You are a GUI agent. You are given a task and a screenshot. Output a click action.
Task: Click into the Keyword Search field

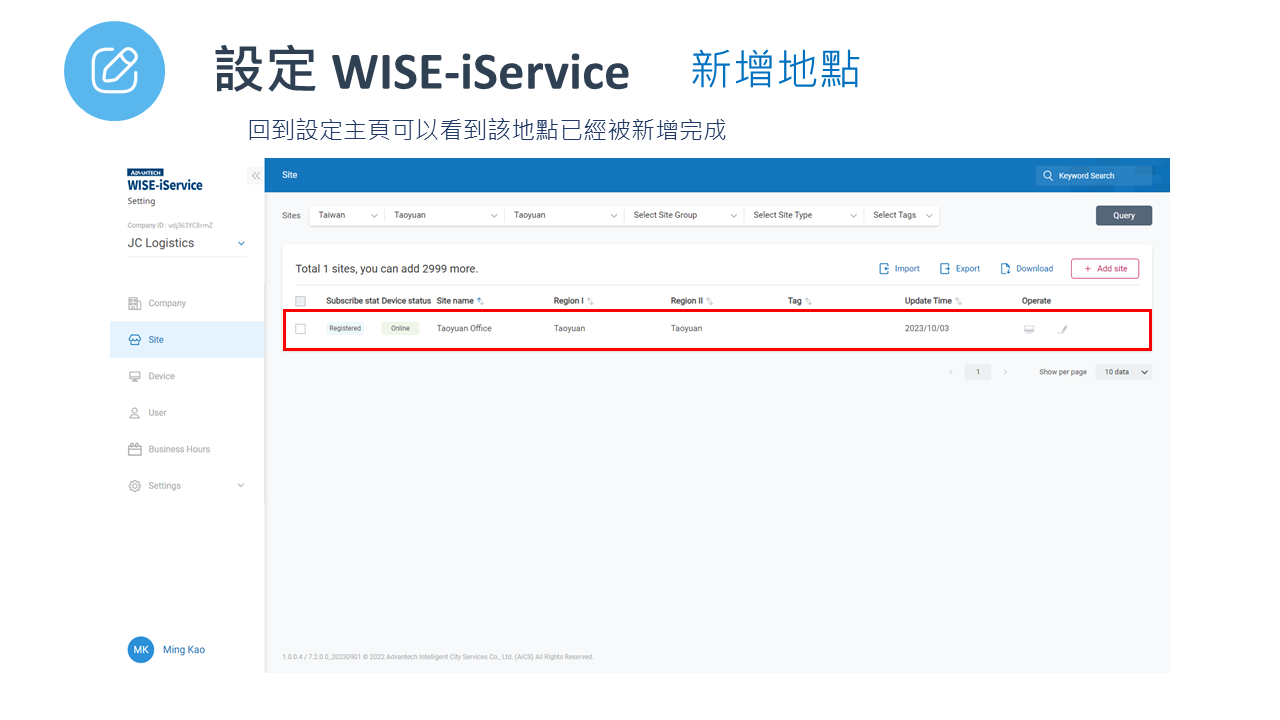tap(1100, 176)
